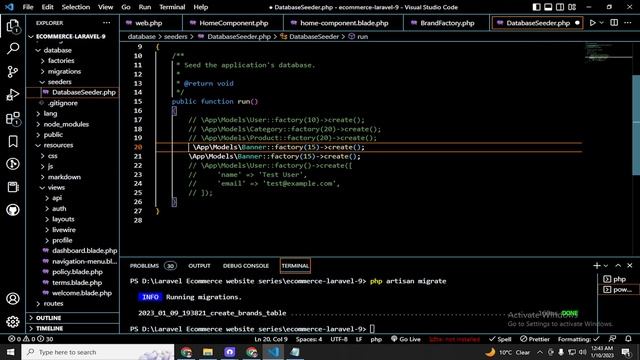Click the Run file play button
640x360 pixels.
pos(593,23)
